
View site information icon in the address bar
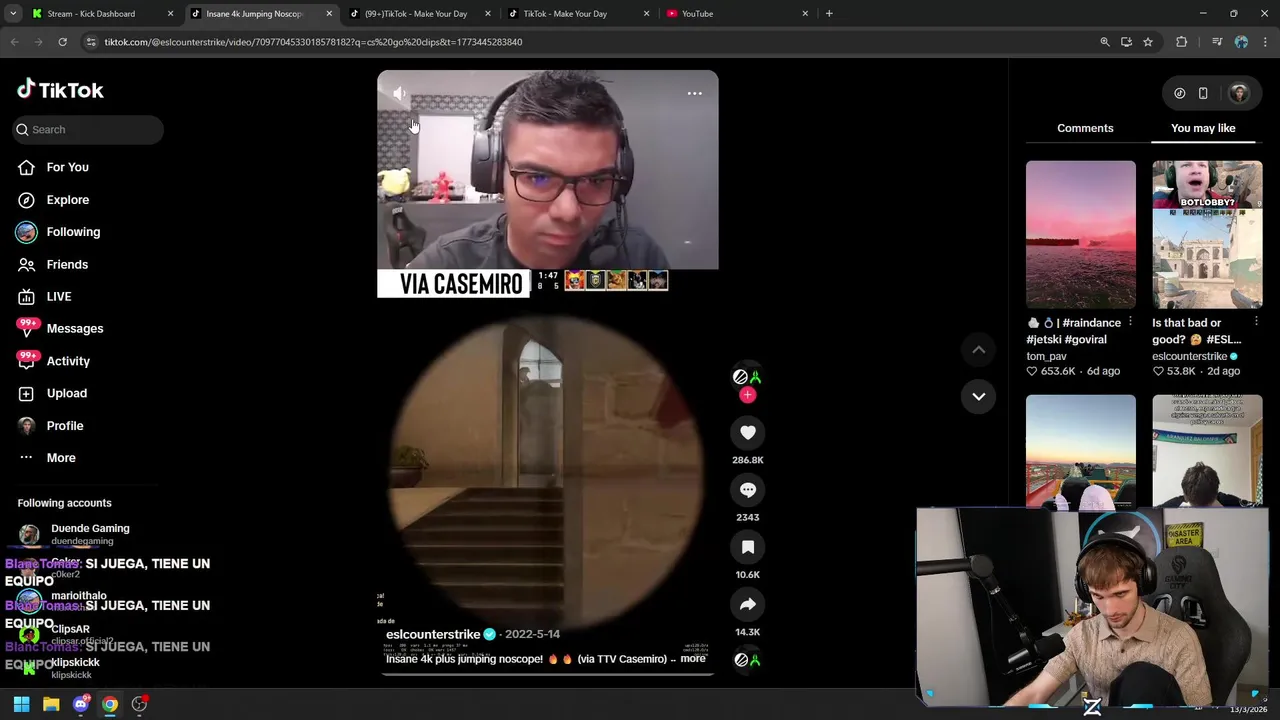(91, 42)
